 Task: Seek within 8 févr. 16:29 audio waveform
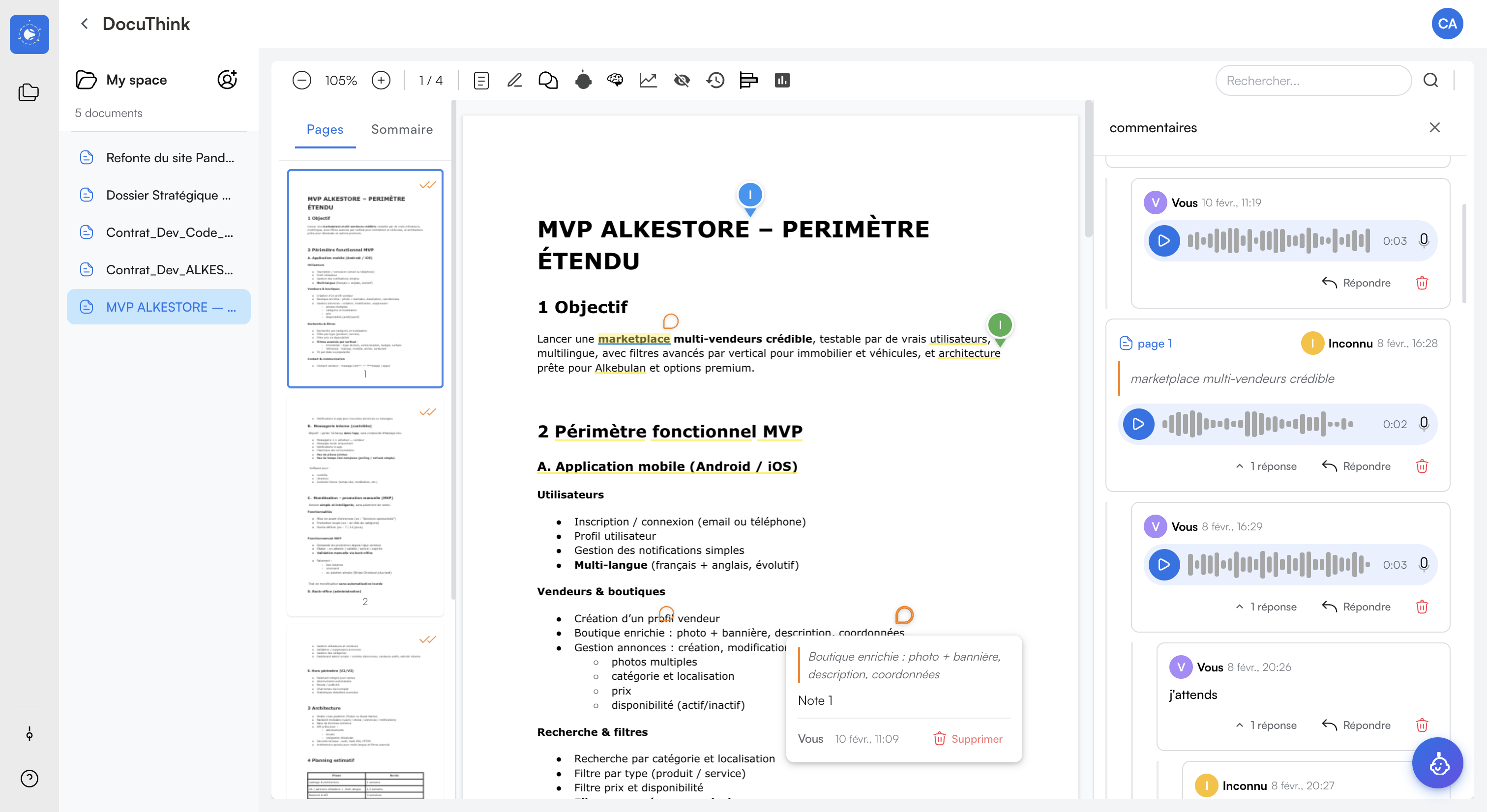[1278, 565]
